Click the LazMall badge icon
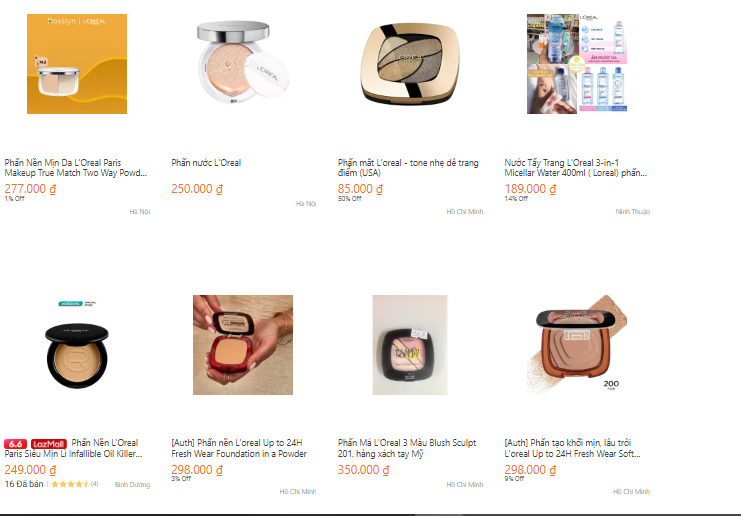 click(x=49, y=444)
